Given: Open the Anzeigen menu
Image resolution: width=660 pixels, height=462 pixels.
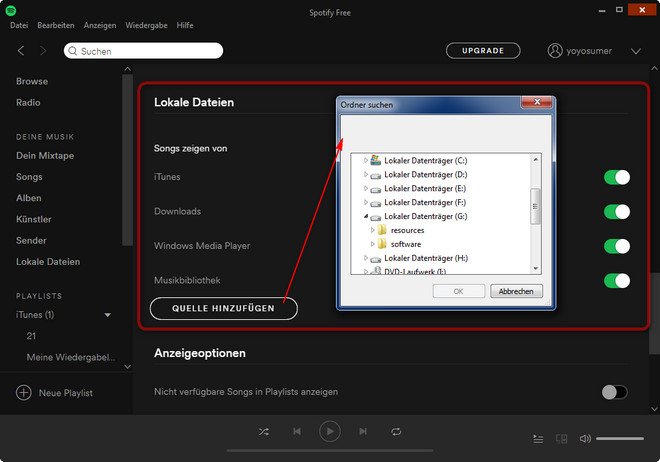Looking at the screenshot, I should (100, 25).
